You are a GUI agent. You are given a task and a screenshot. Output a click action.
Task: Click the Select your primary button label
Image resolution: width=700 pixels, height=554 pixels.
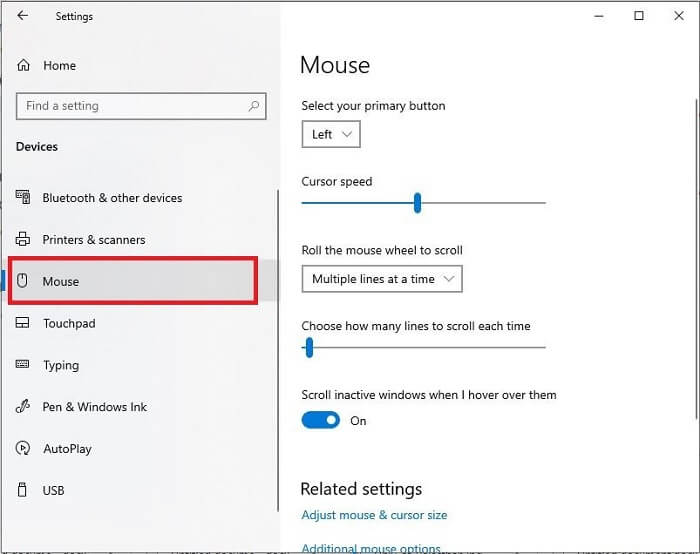tap(373, 106)
